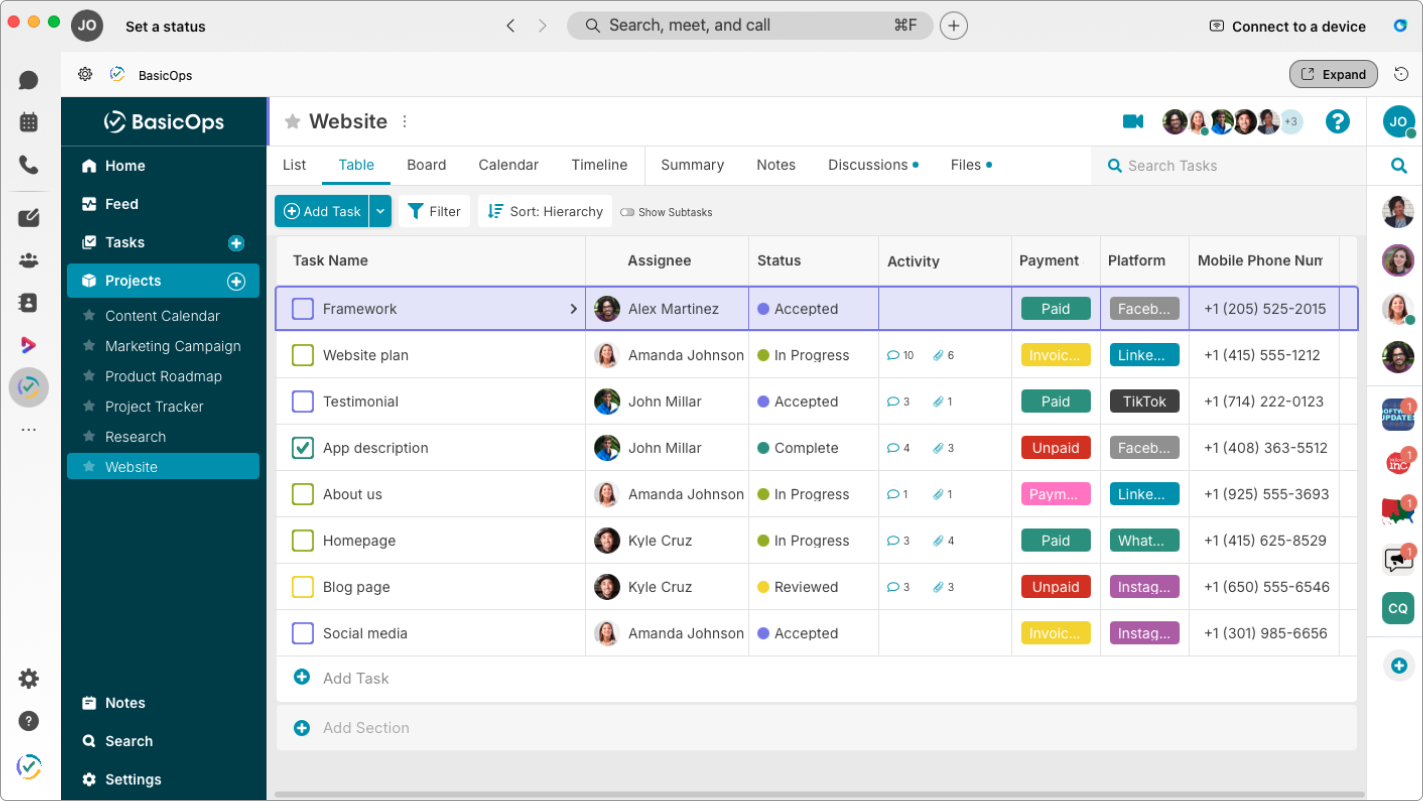The height and width of the screenshot is (801, 1423).
Task: Click the Paid payment tag for Framework
Action: [x=1056, y=309]
